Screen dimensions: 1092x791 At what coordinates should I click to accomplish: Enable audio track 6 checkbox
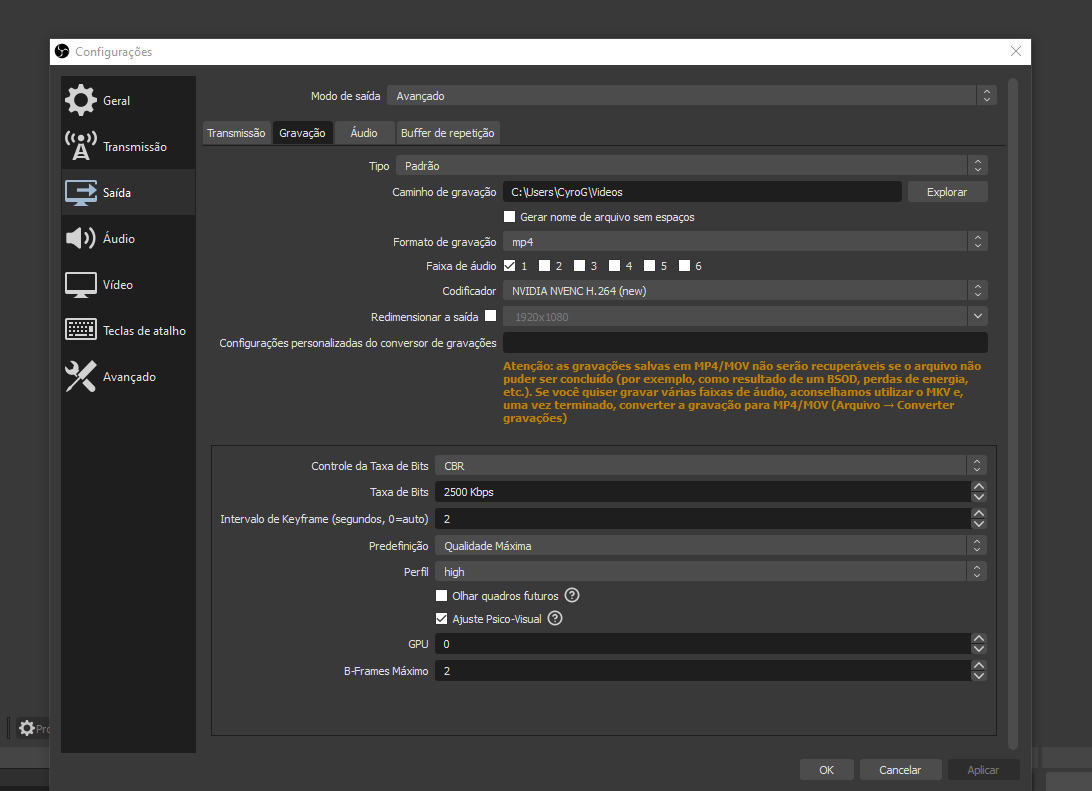tap(684, 265)
